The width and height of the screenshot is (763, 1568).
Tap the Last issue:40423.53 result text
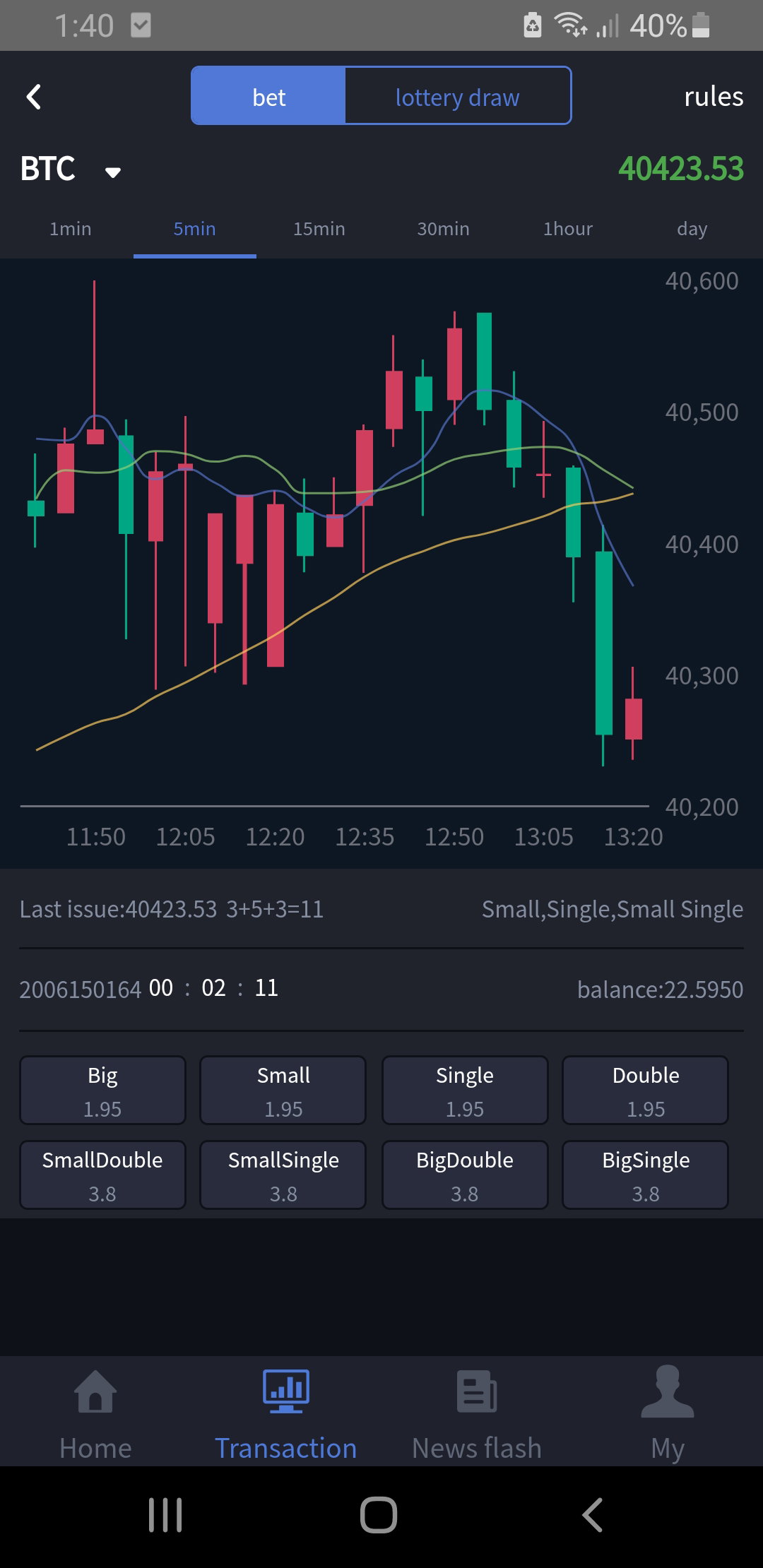(172, 909)
